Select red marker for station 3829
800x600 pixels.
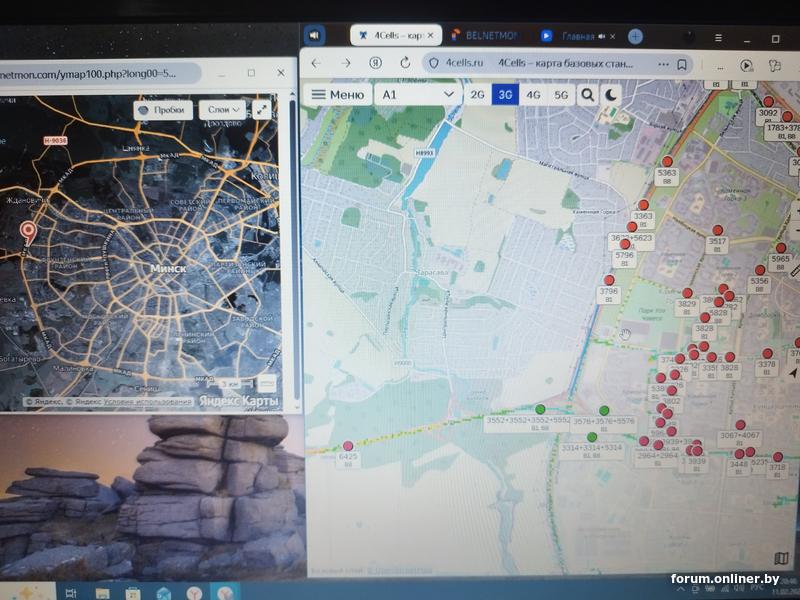(x=687, y=293)
